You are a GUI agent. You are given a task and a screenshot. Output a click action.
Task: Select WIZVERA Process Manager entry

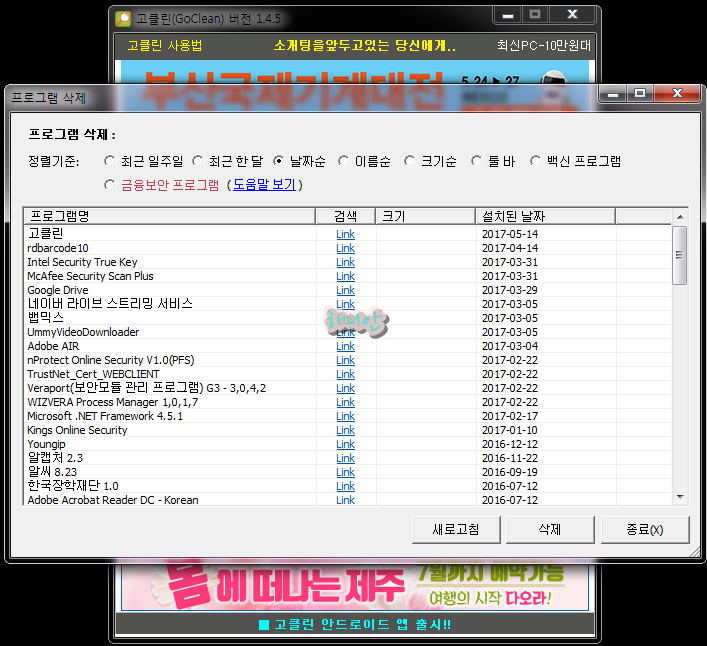(112, 402)
